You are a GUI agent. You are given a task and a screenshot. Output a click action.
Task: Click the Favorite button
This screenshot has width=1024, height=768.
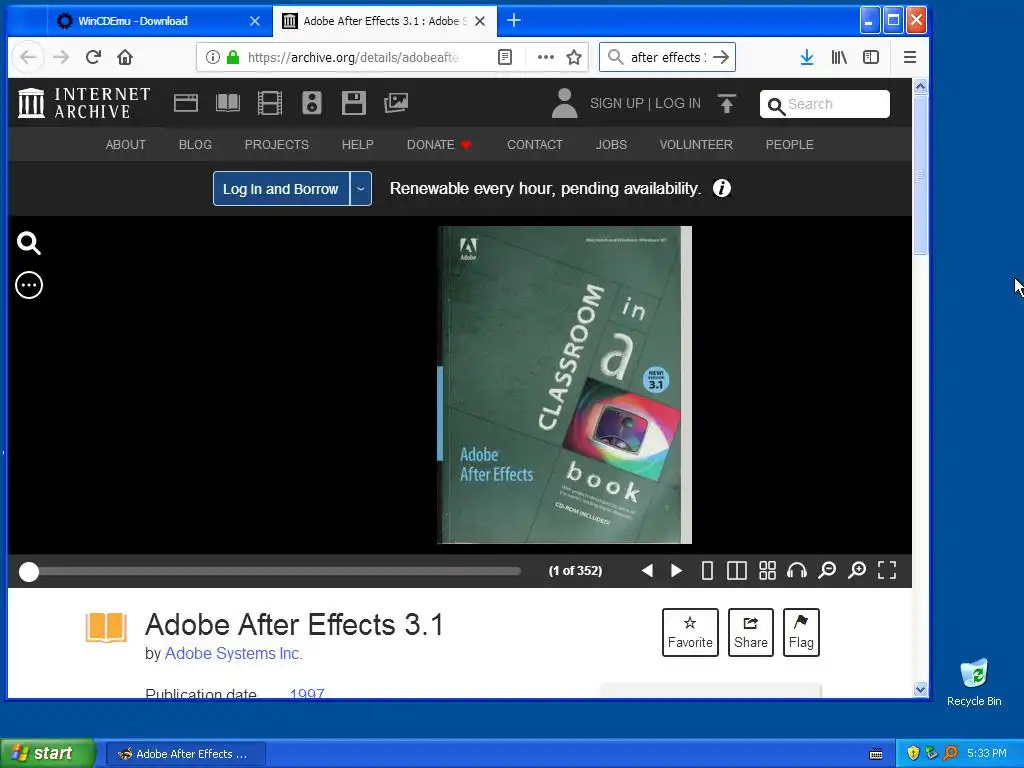point(690,632)
